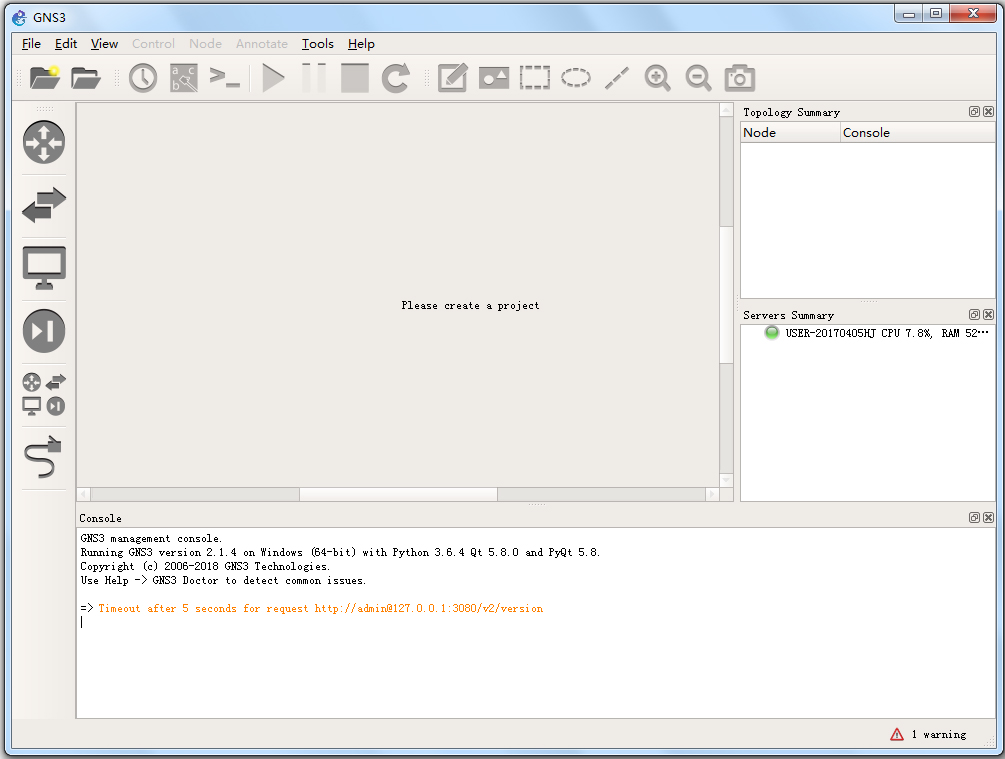Select the USER-20170405HJ server entry
The image size is (1005, 759).
(887, 333)
